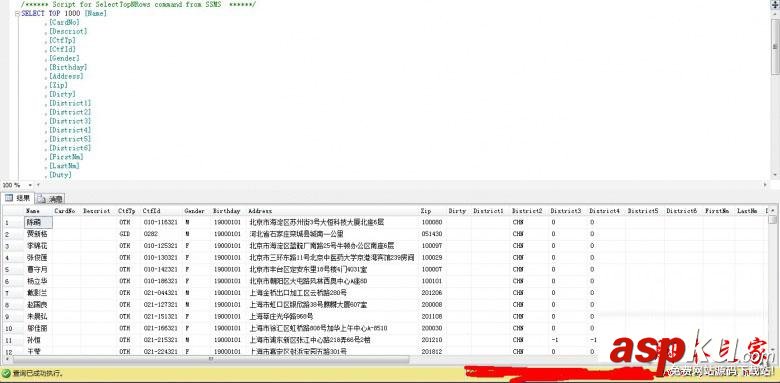The width and height of the screenshot is (780, 383).
Task: Click [Address] in the query editor
Action: pos(66,76)
